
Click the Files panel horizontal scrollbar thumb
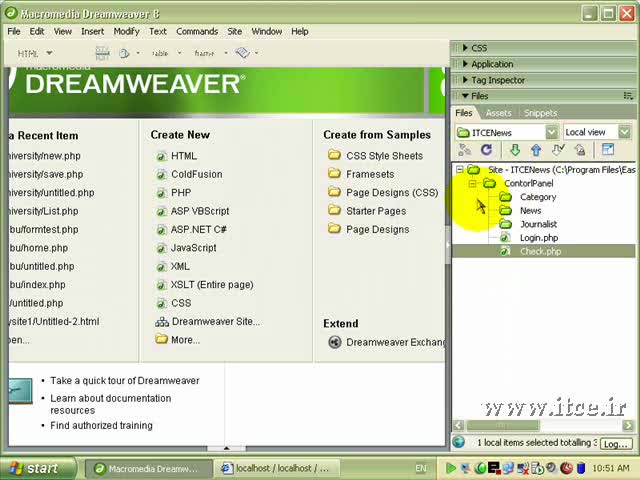pyautogui.click(x=503, y=425)
